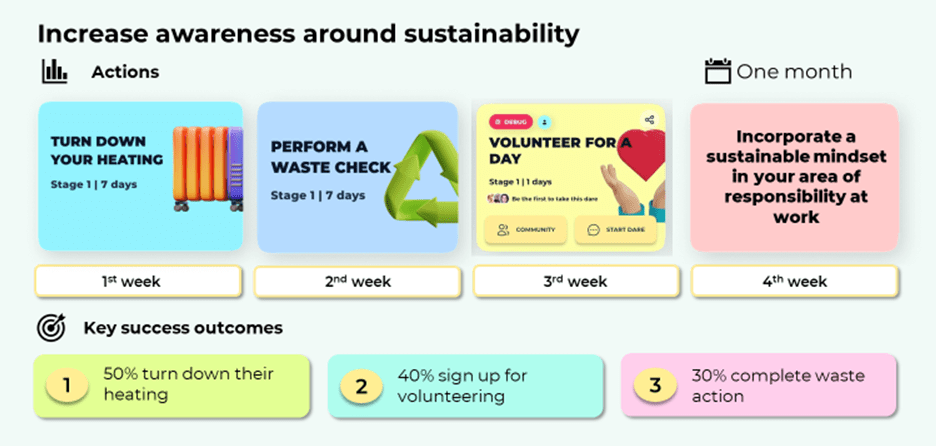Open the Perform a Waste Check card

point(358,177)
